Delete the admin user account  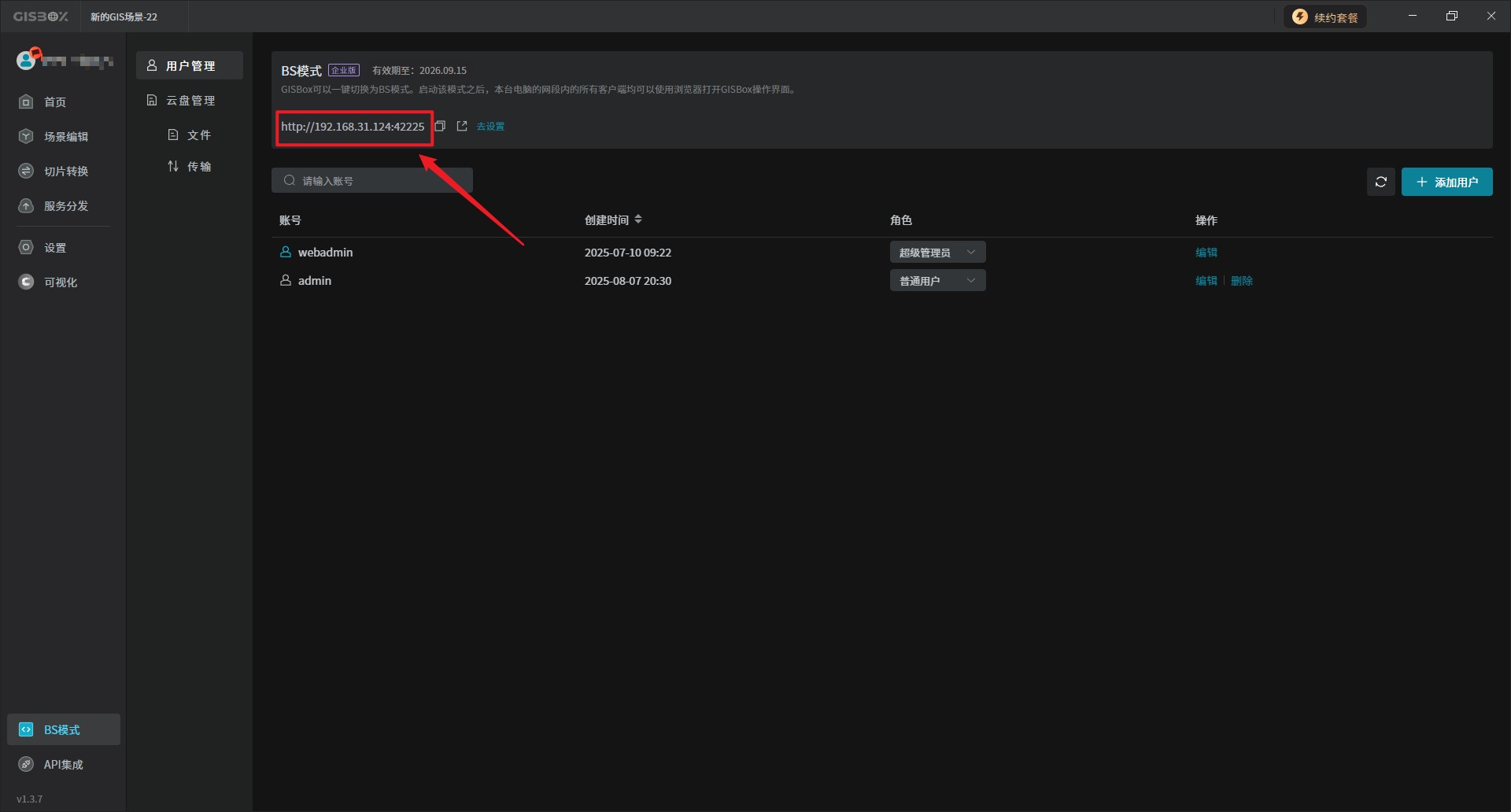[1241, 281]
